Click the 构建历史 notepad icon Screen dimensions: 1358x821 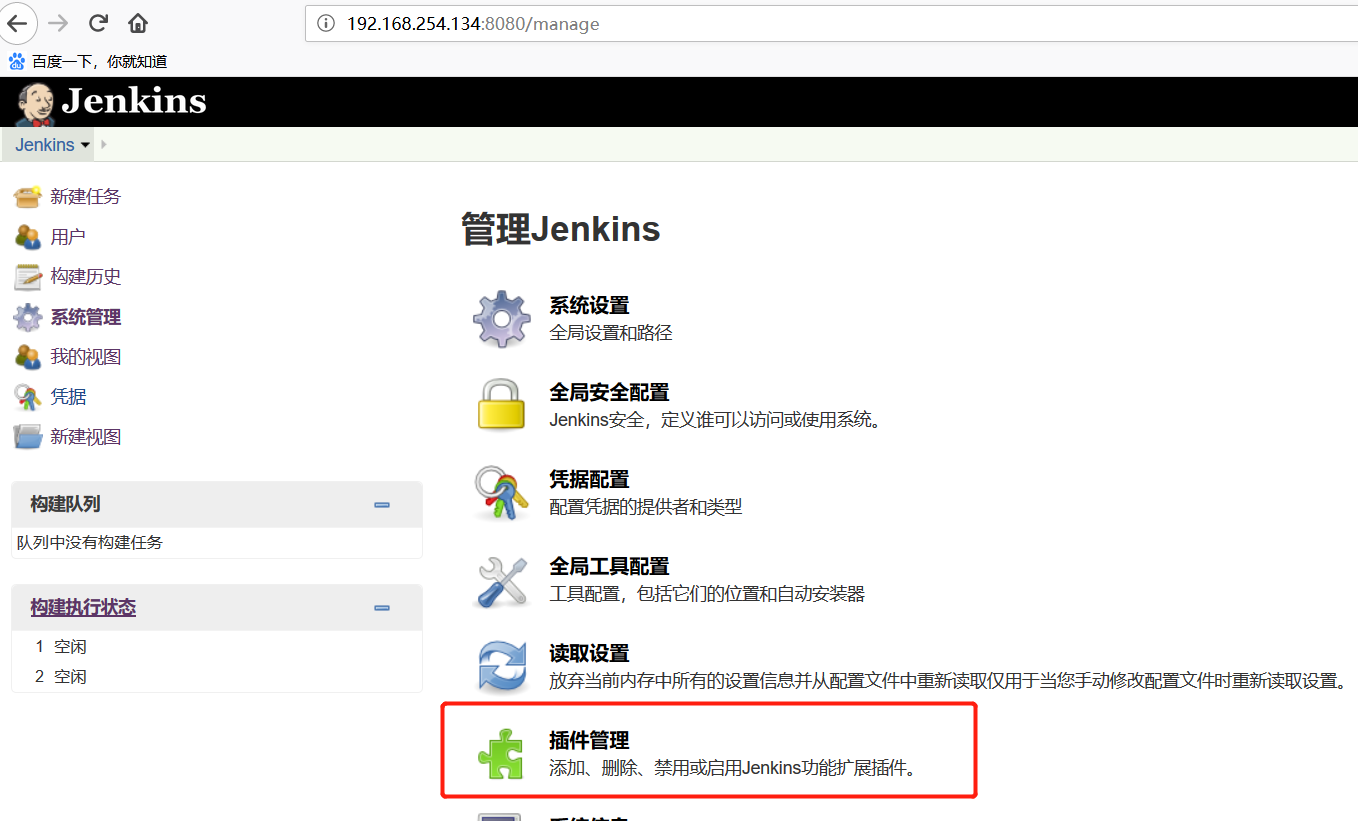tap(28, 277)
